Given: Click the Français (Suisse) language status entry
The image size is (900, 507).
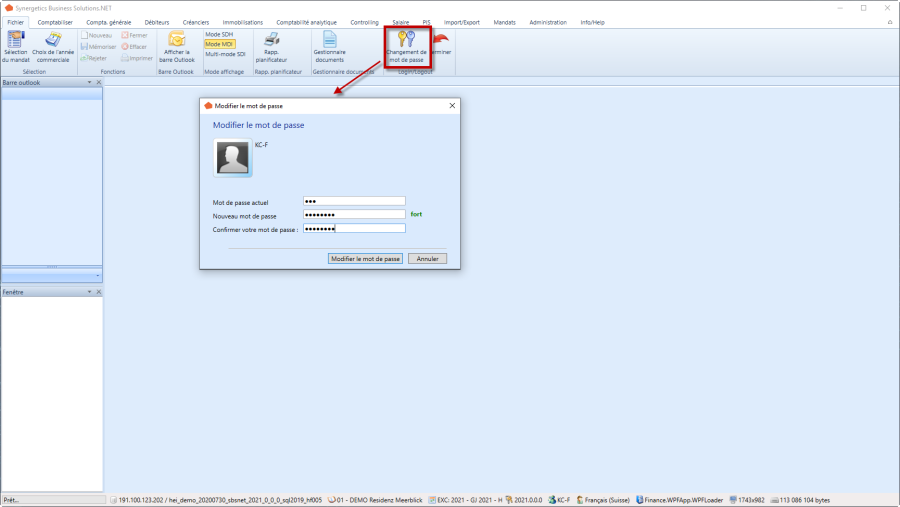Looking at the screenshot, I should coord(603,500).
